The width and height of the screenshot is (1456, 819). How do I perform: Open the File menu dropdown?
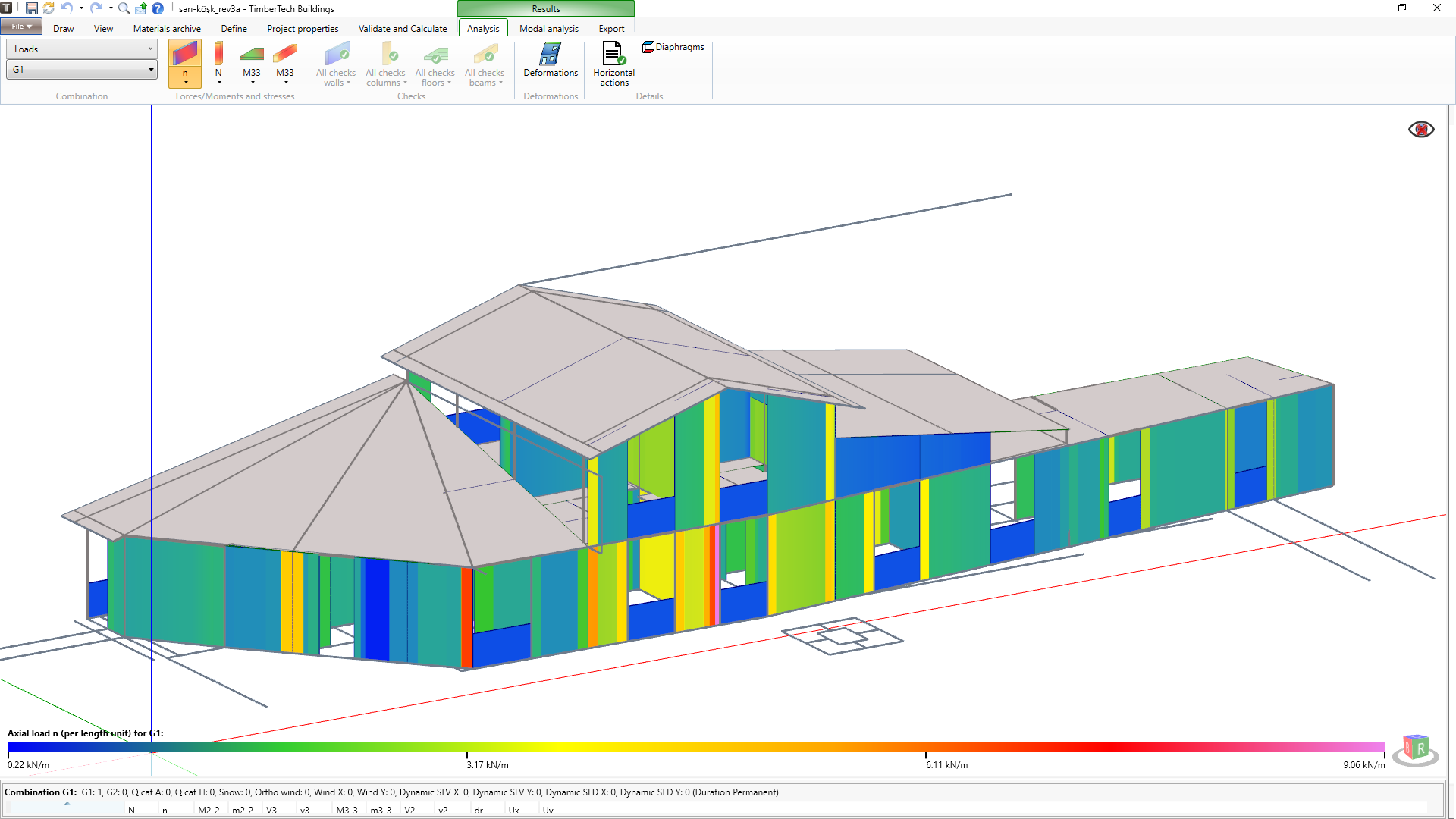21,27
